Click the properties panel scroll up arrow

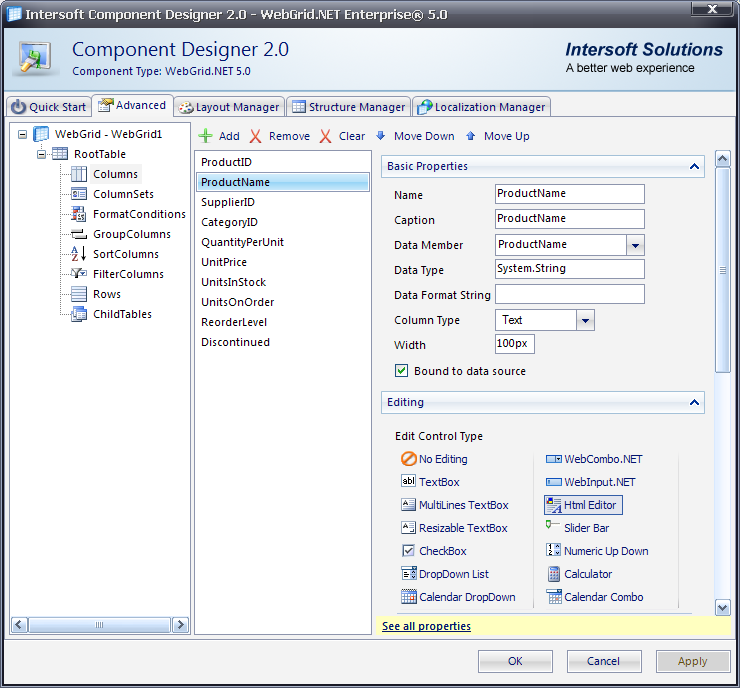pos(723,159)
